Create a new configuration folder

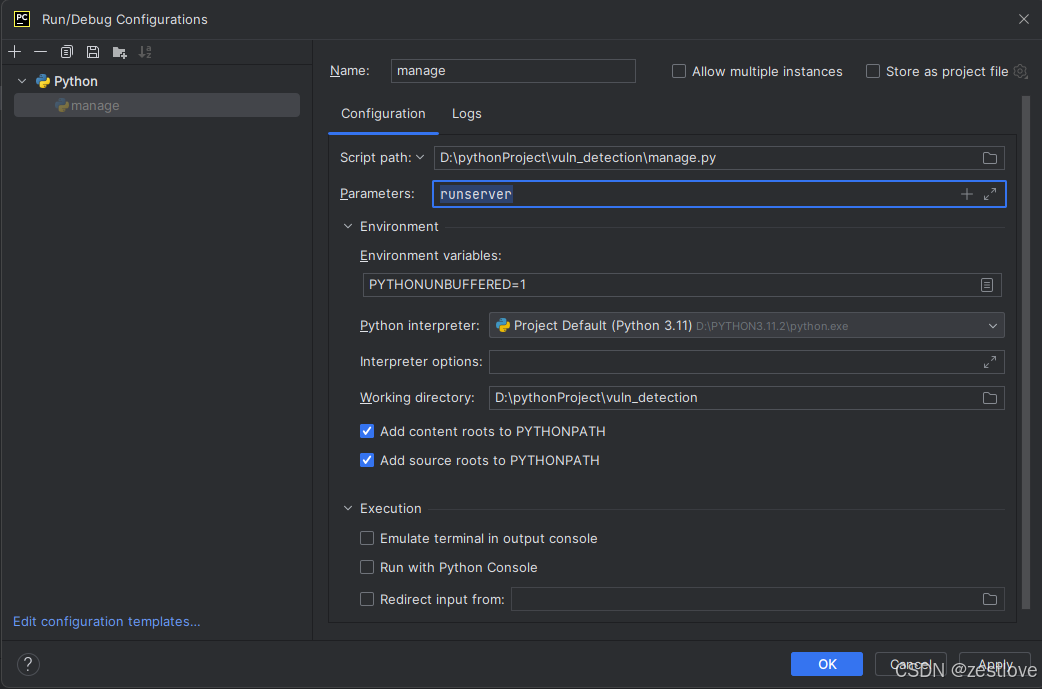pos(120,52)
